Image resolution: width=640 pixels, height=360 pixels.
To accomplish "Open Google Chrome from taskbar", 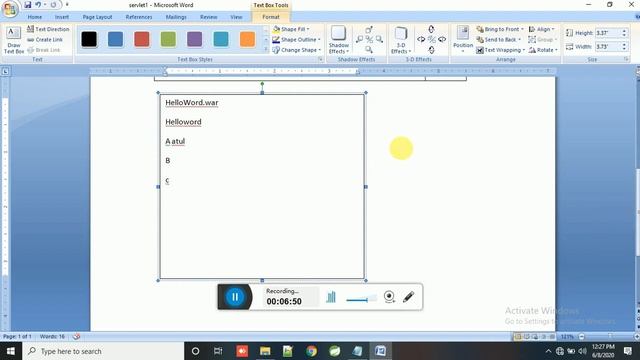I will tap(311, 351).
